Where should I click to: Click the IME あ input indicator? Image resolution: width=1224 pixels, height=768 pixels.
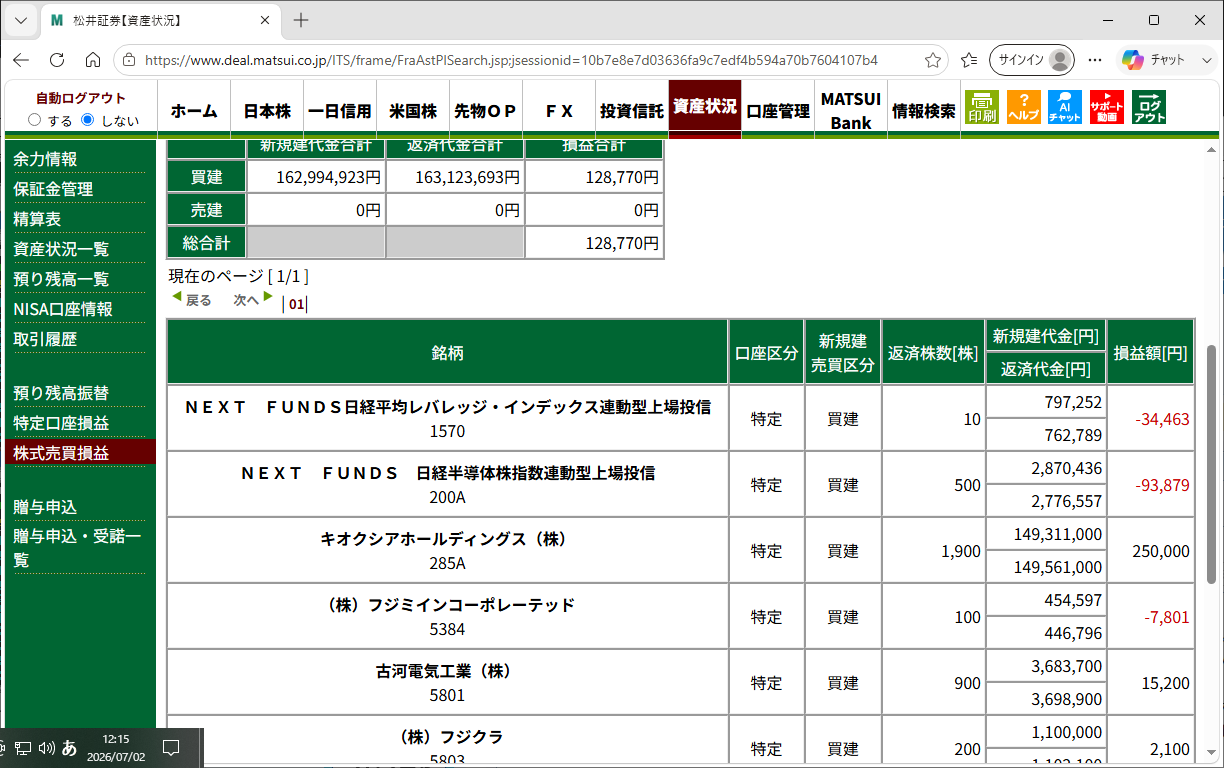pos(70,747)
